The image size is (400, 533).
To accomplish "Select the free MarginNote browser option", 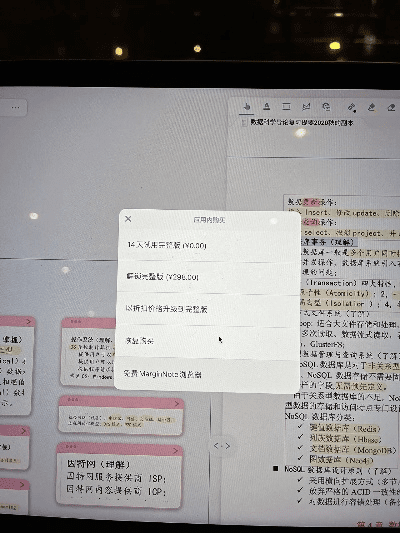I will pos(207,374).
